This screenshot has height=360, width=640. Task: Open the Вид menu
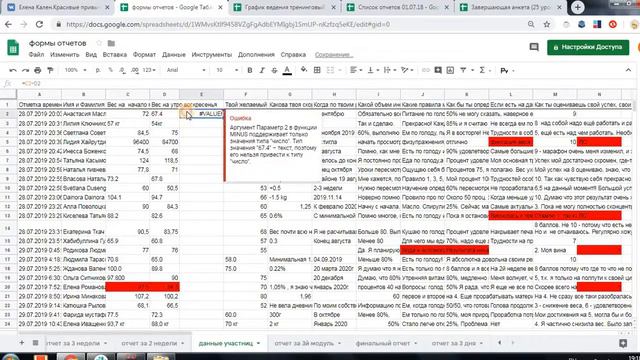pyautogui.click(x=91, y=54)
